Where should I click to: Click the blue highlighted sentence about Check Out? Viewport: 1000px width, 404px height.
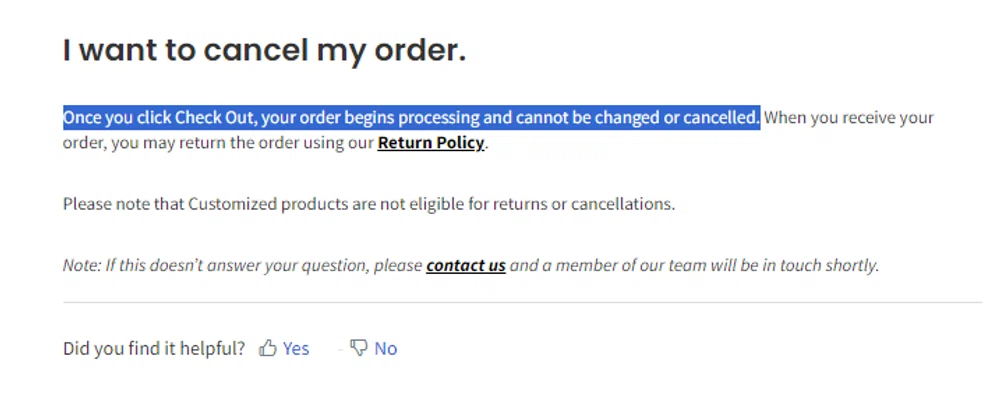pos(410,118)
